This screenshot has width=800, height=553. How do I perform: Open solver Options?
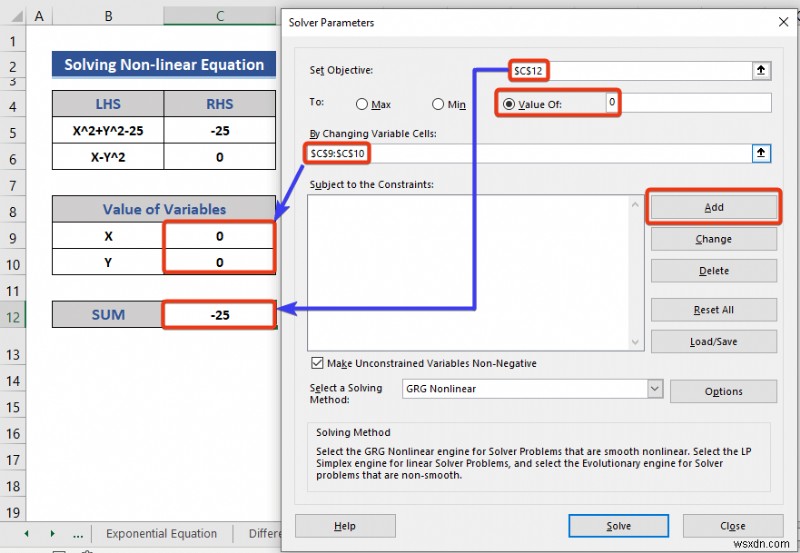pyautogui.click(x=723, y=392)
